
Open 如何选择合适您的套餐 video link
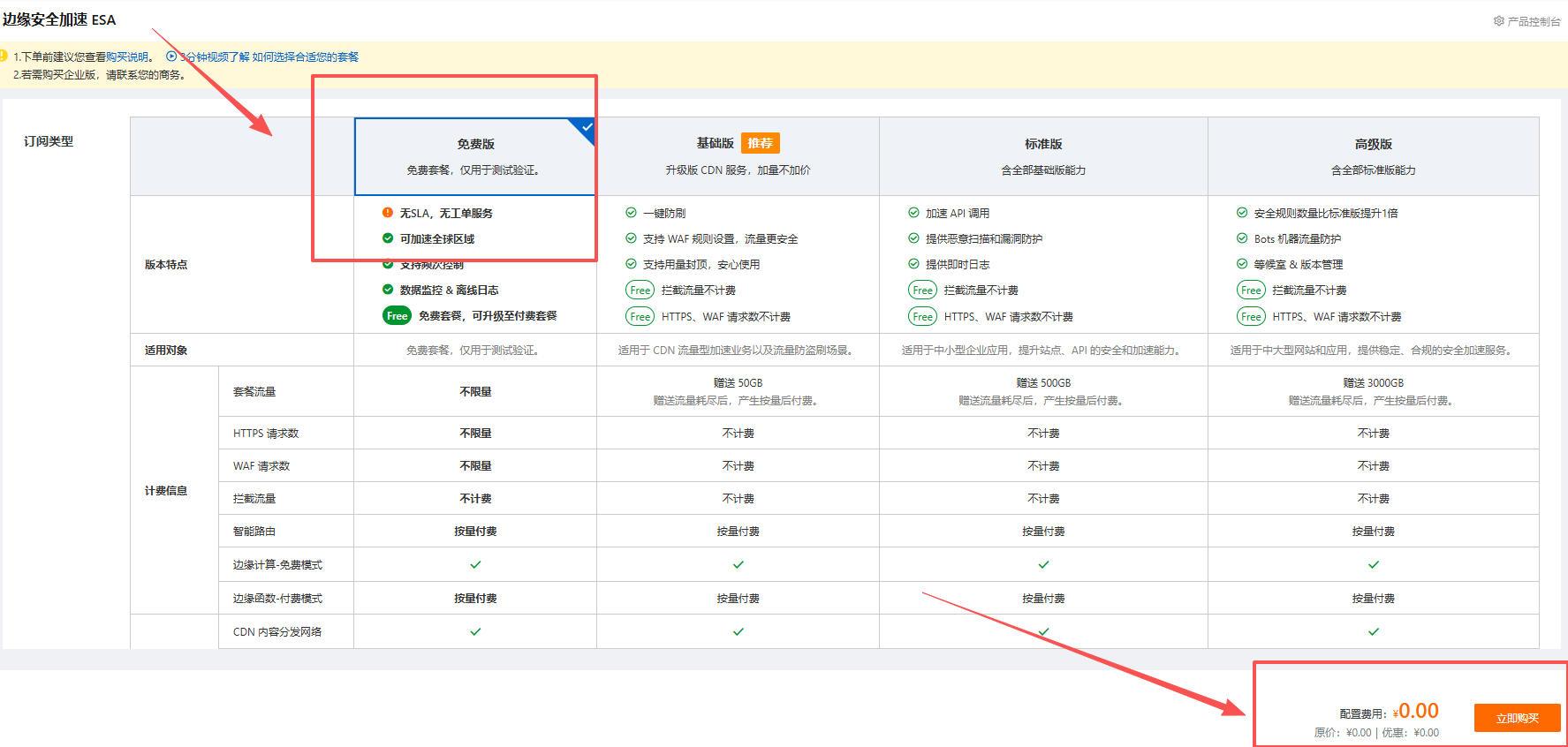[305, 57]
